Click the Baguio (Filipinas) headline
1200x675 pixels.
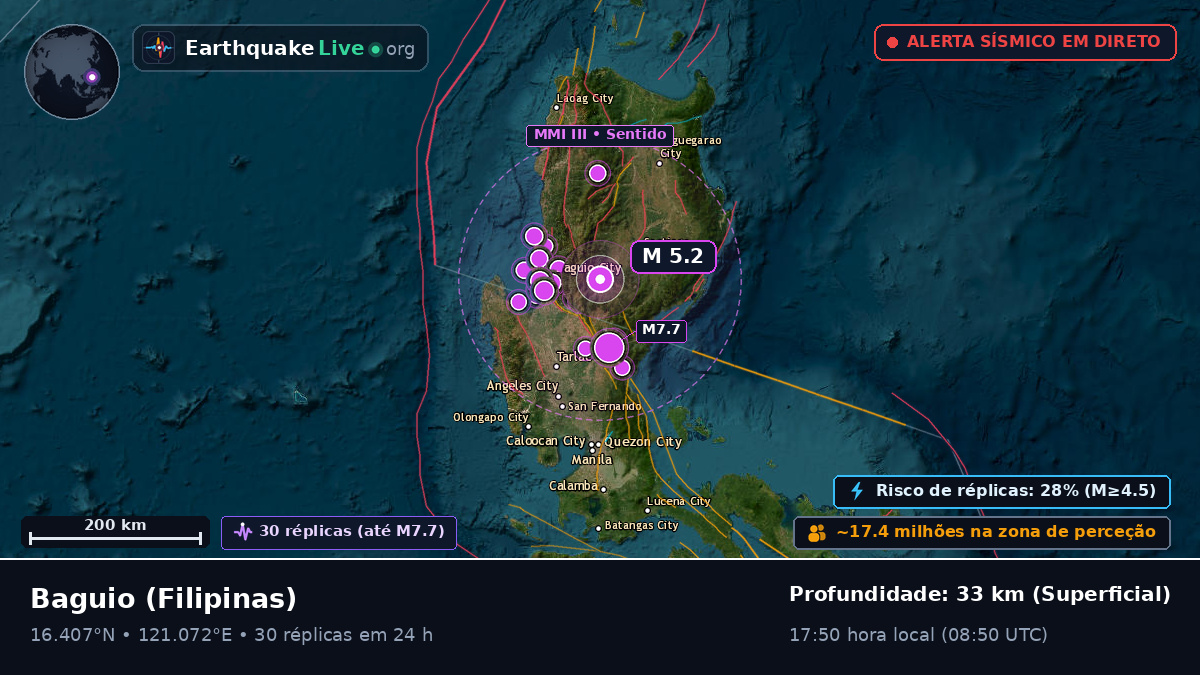164,599
